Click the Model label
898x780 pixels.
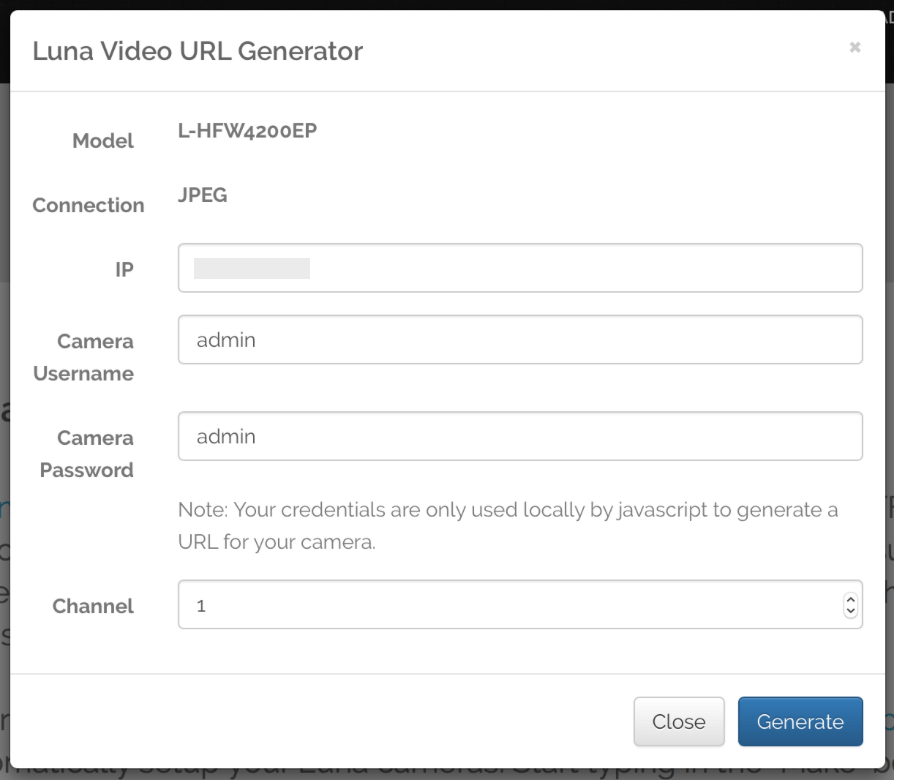(x=103, y=142)
